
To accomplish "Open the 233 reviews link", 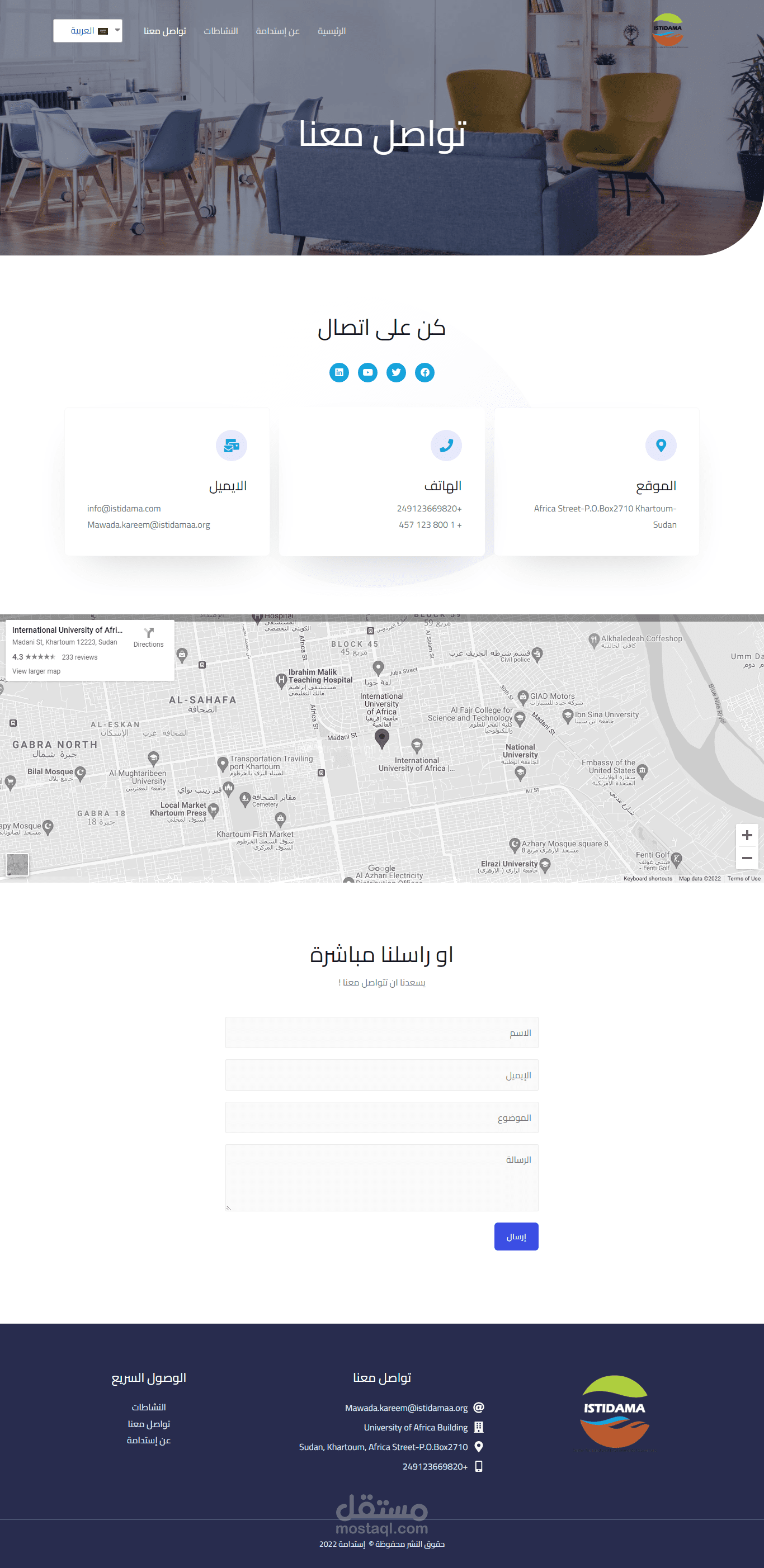I will pyautogui.click(x=80, y=657).
